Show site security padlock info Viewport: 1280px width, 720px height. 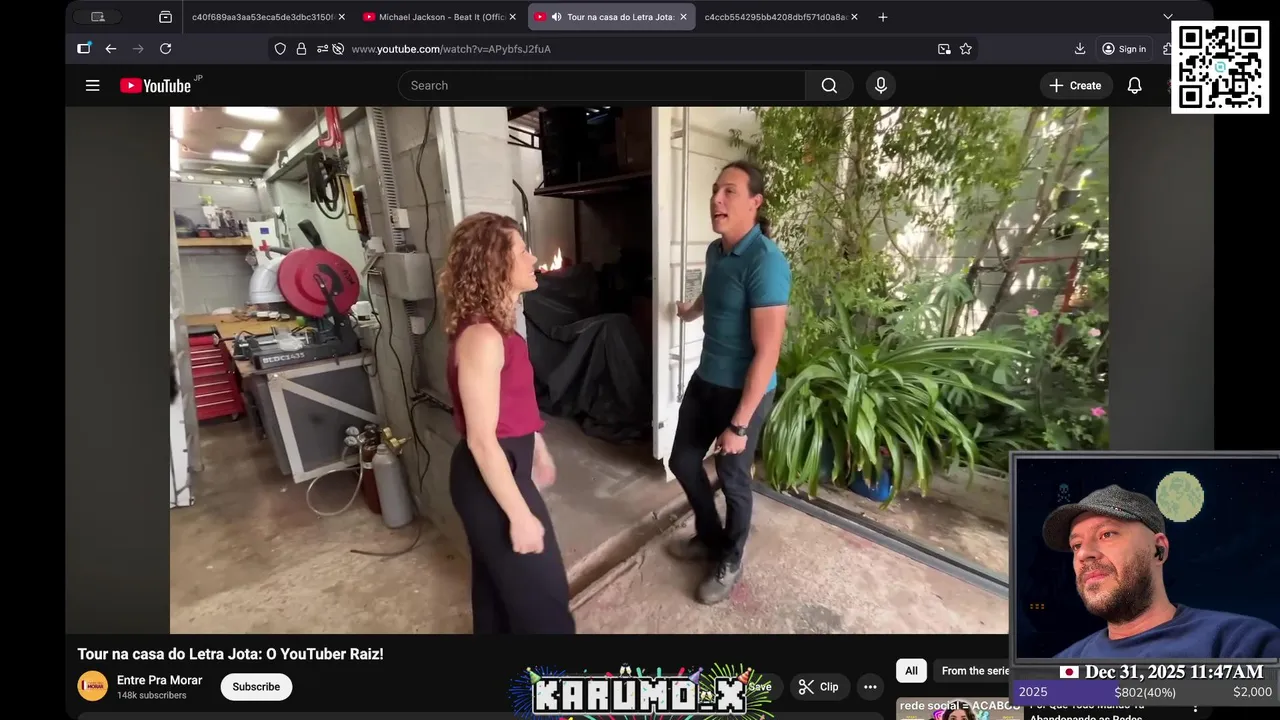[301, 49]
